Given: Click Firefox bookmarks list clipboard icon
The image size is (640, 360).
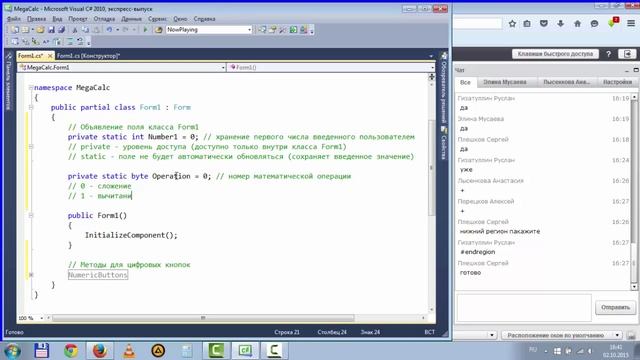Looking at the screenshot, I should pyautogui.click(x=527, y=24).
